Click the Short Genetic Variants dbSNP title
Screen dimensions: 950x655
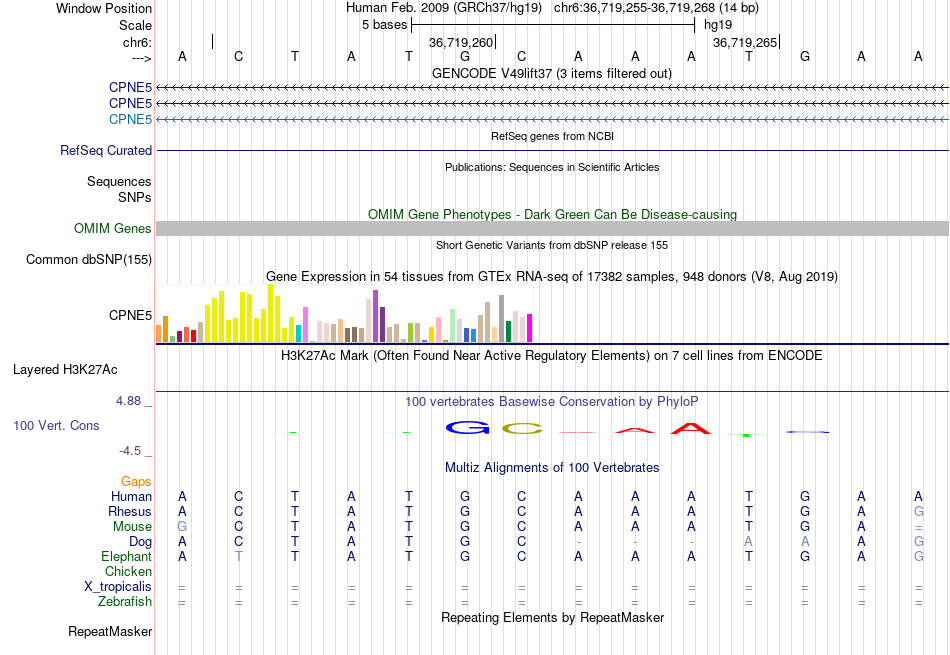(552, 245)
